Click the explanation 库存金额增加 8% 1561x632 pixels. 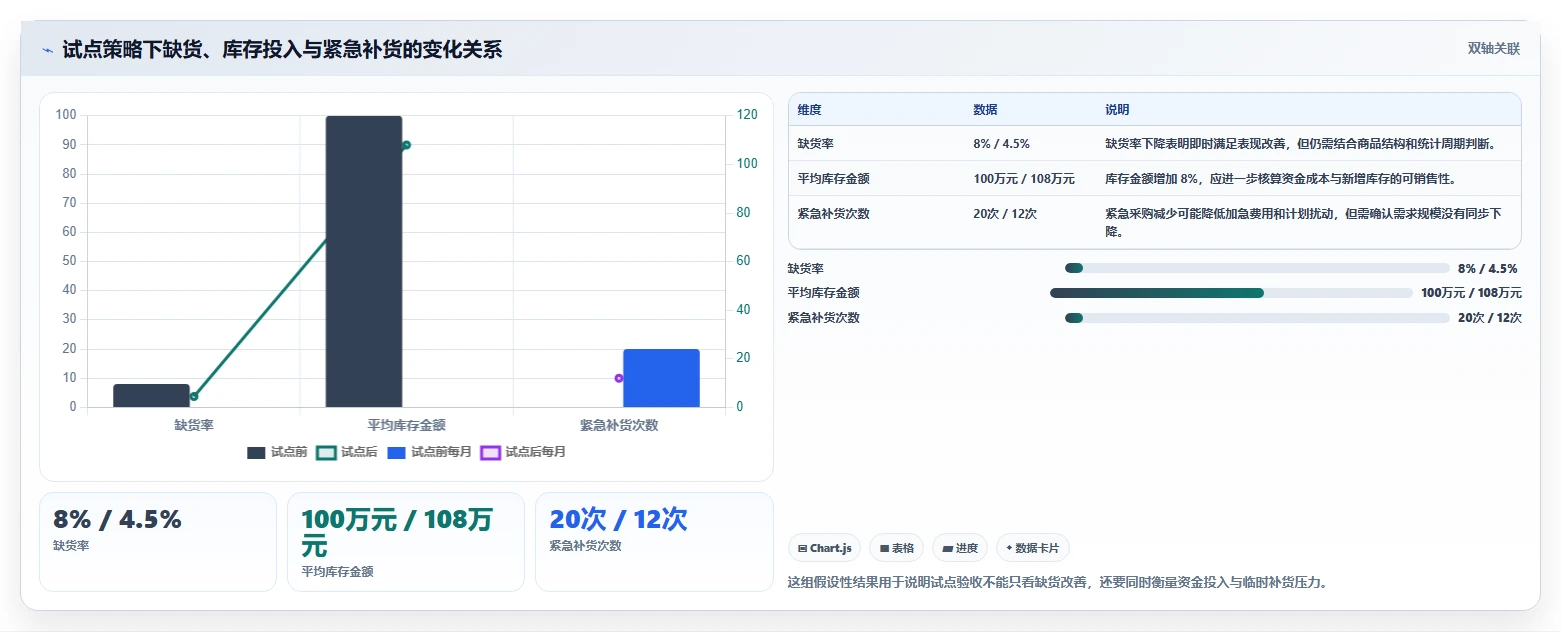coord(1280,179)
